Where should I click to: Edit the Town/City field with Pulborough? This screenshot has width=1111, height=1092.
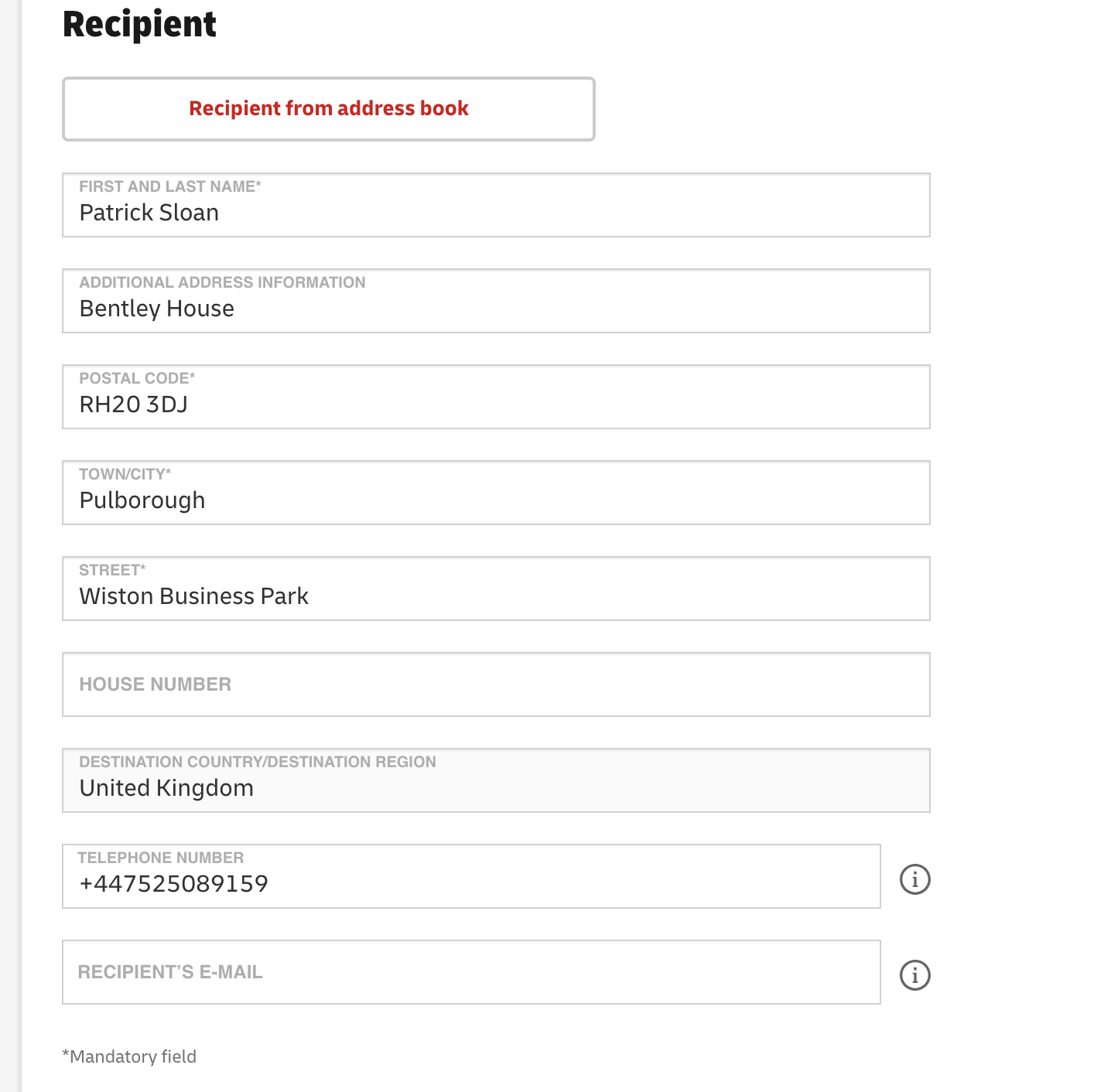[496, 493]
